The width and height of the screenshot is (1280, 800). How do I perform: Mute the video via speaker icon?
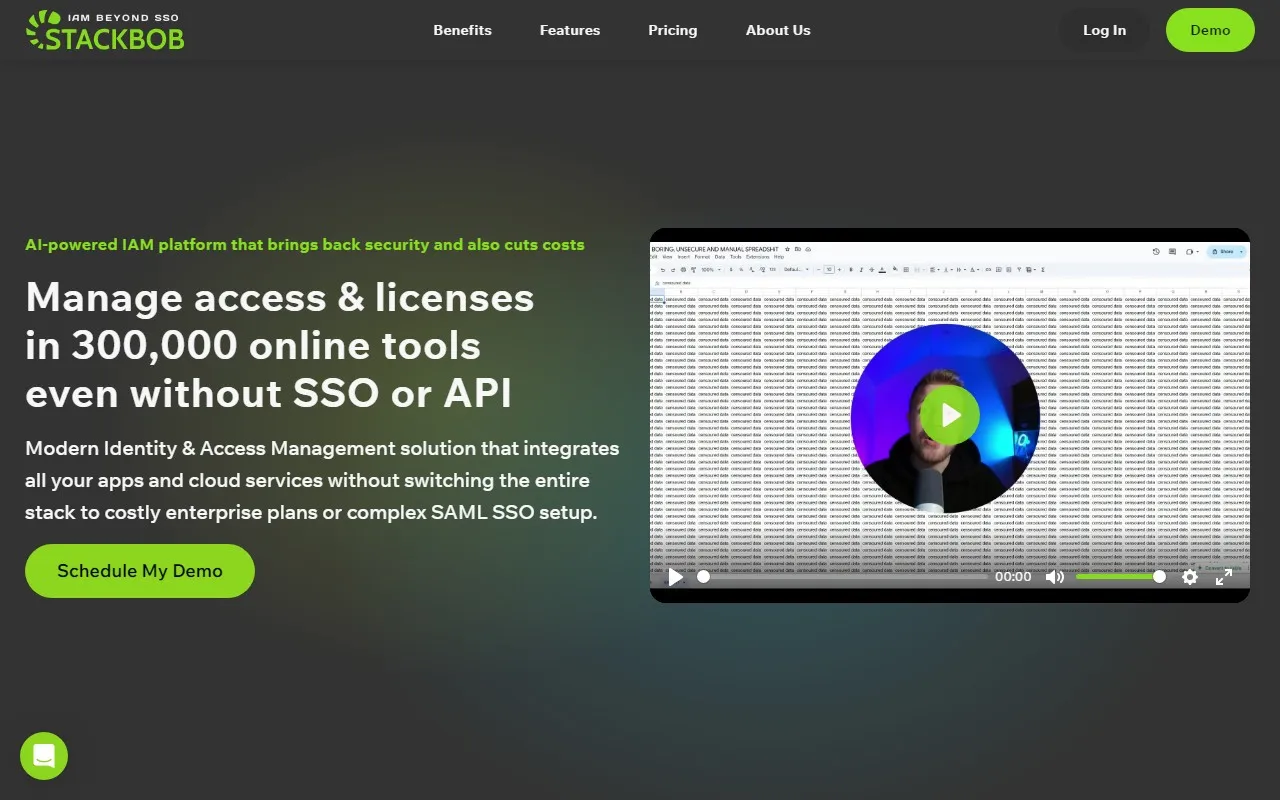coord(1055,577)
